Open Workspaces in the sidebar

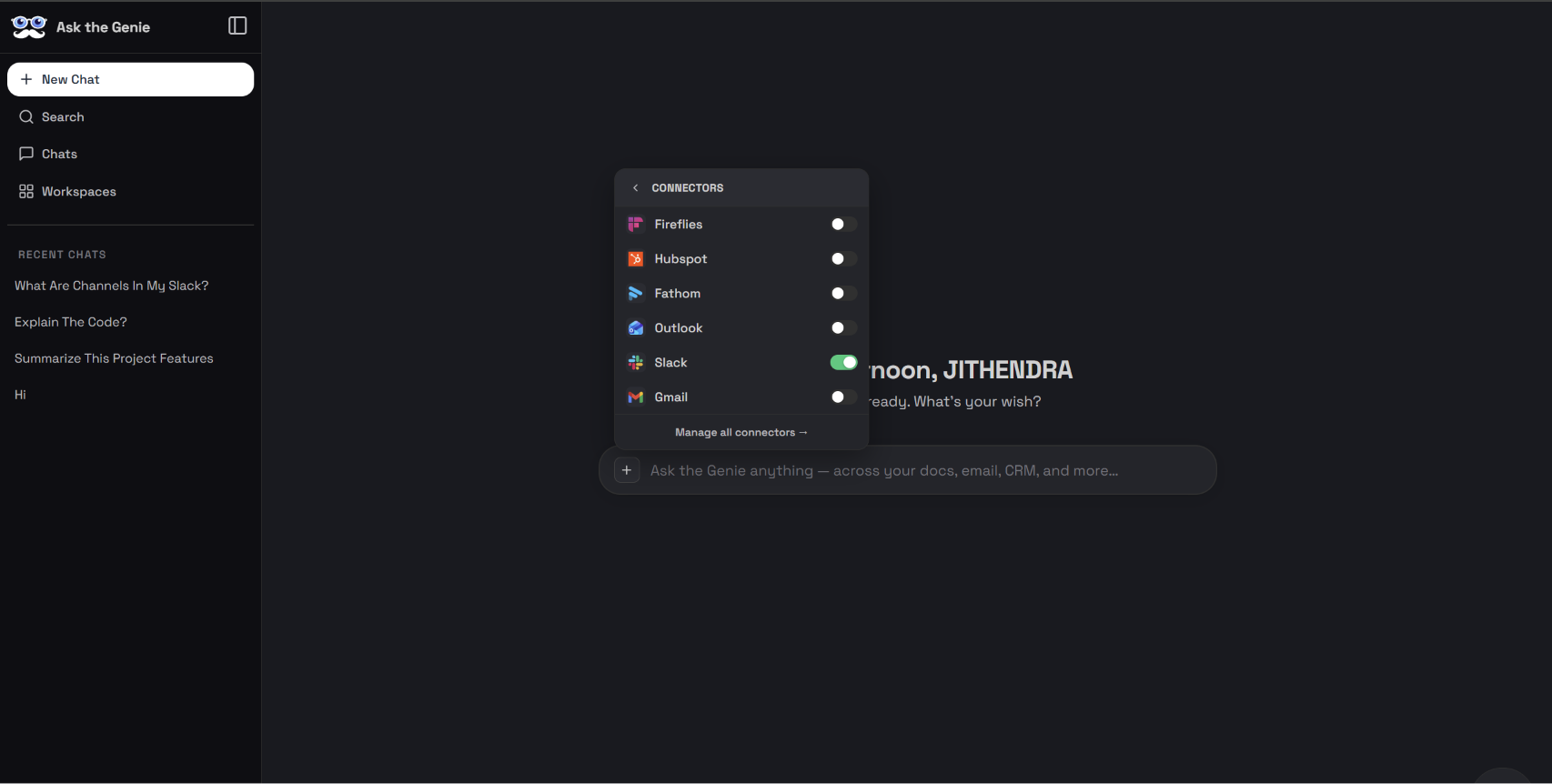pyautogui.click(x=130, y=192)
